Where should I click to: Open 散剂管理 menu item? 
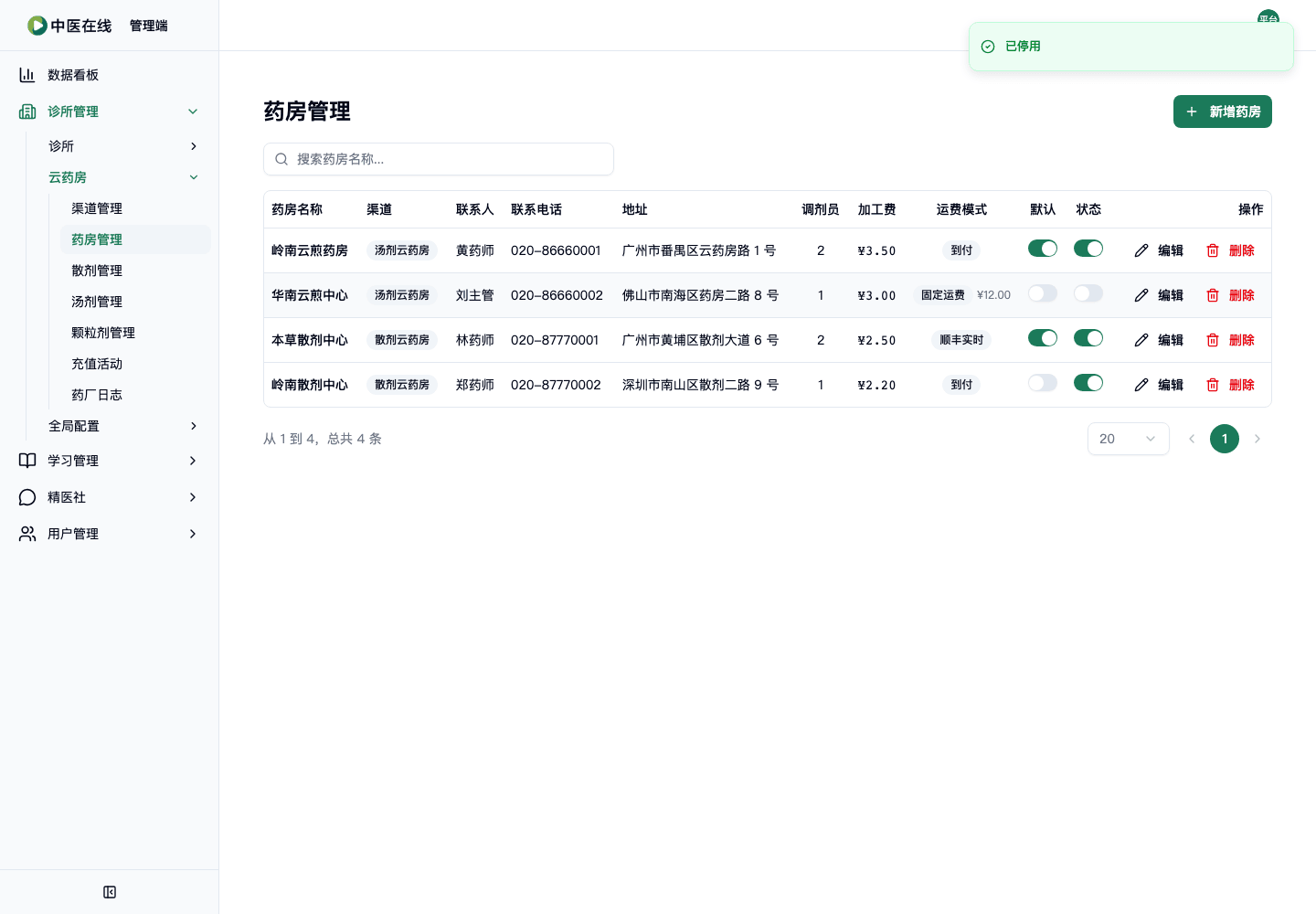click(x=135, y=271)
